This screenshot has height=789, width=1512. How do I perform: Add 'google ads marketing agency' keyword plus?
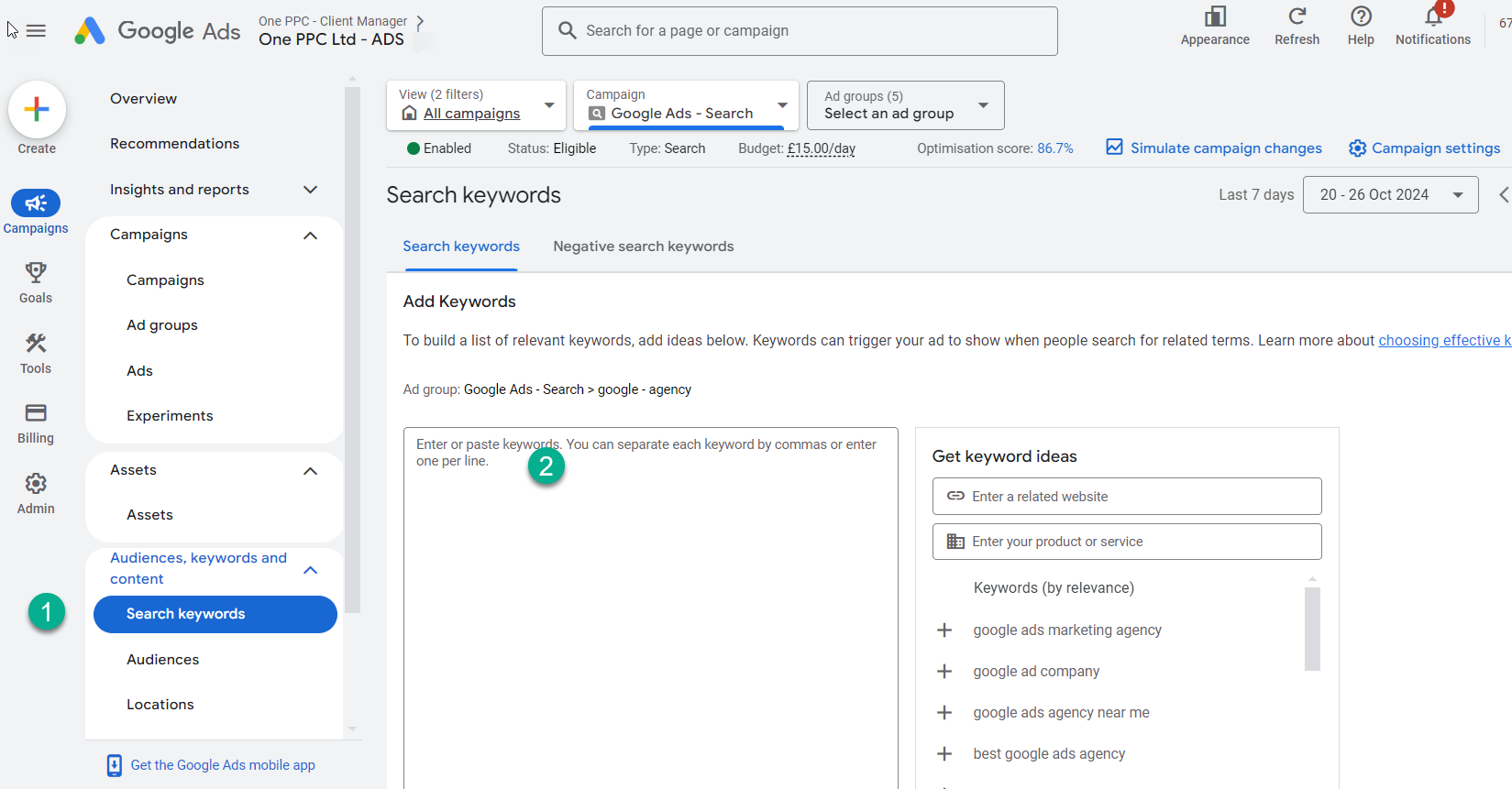944,630
